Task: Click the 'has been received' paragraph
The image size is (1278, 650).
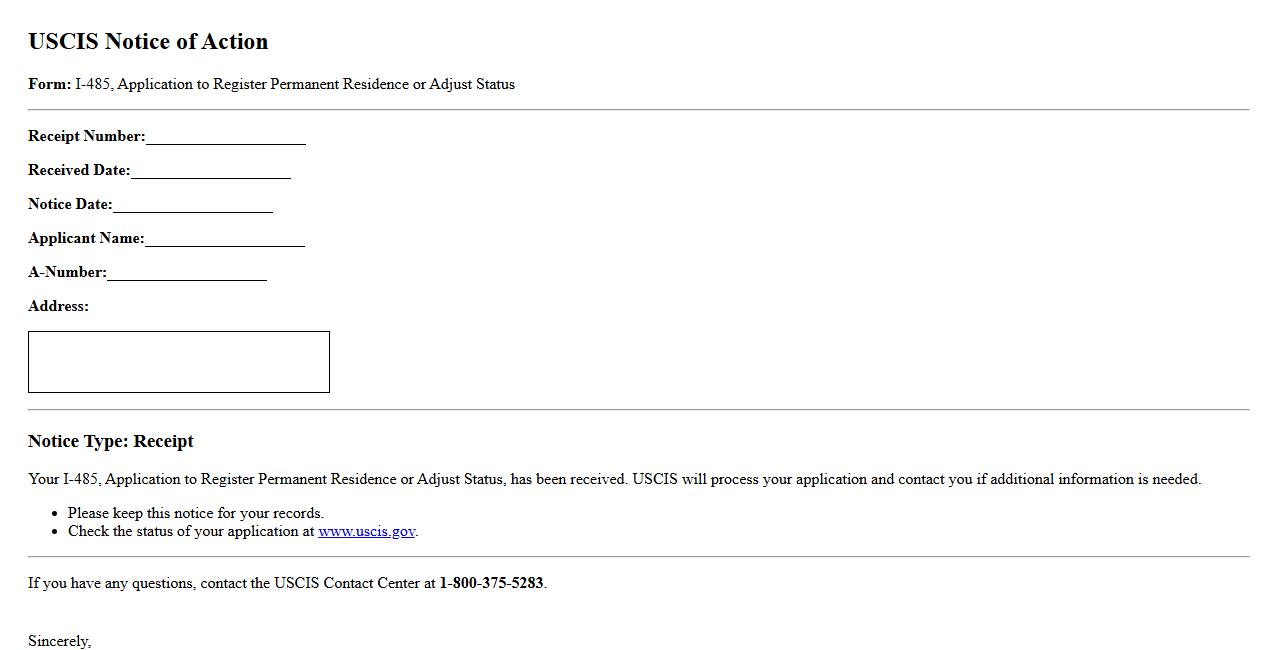Action: click(x=614, y=479)
